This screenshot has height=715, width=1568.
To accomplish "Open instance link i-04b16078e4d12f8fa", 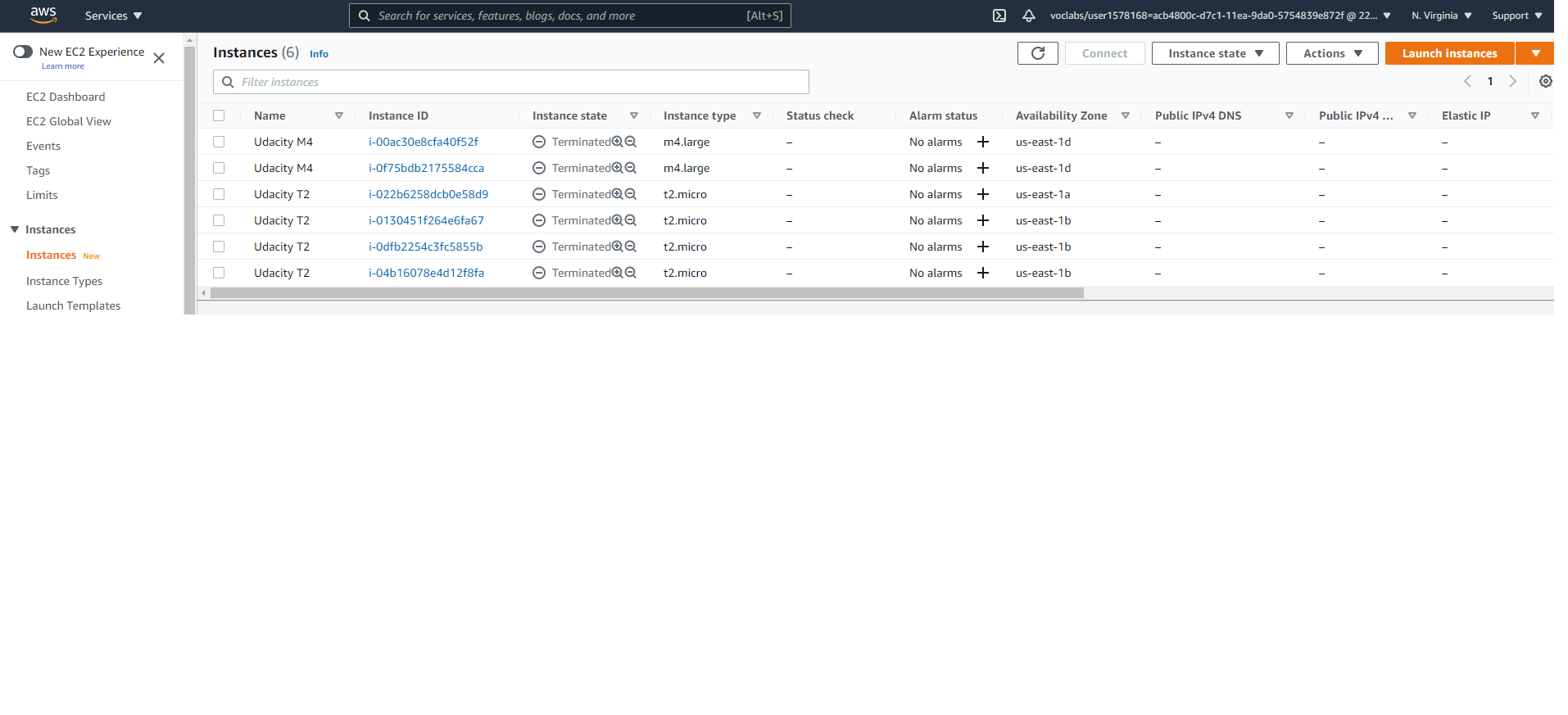I will (x=426, y=273).
